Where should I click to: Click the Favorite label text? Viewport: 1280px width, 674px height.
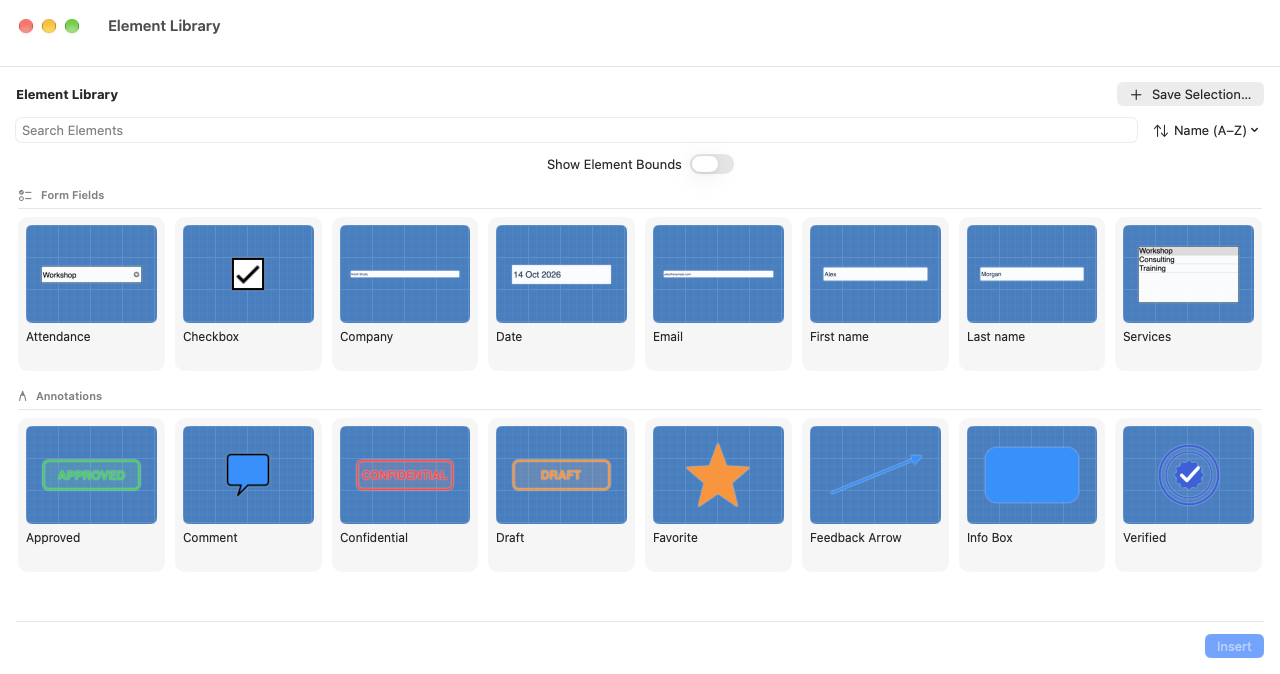[675, 538]
